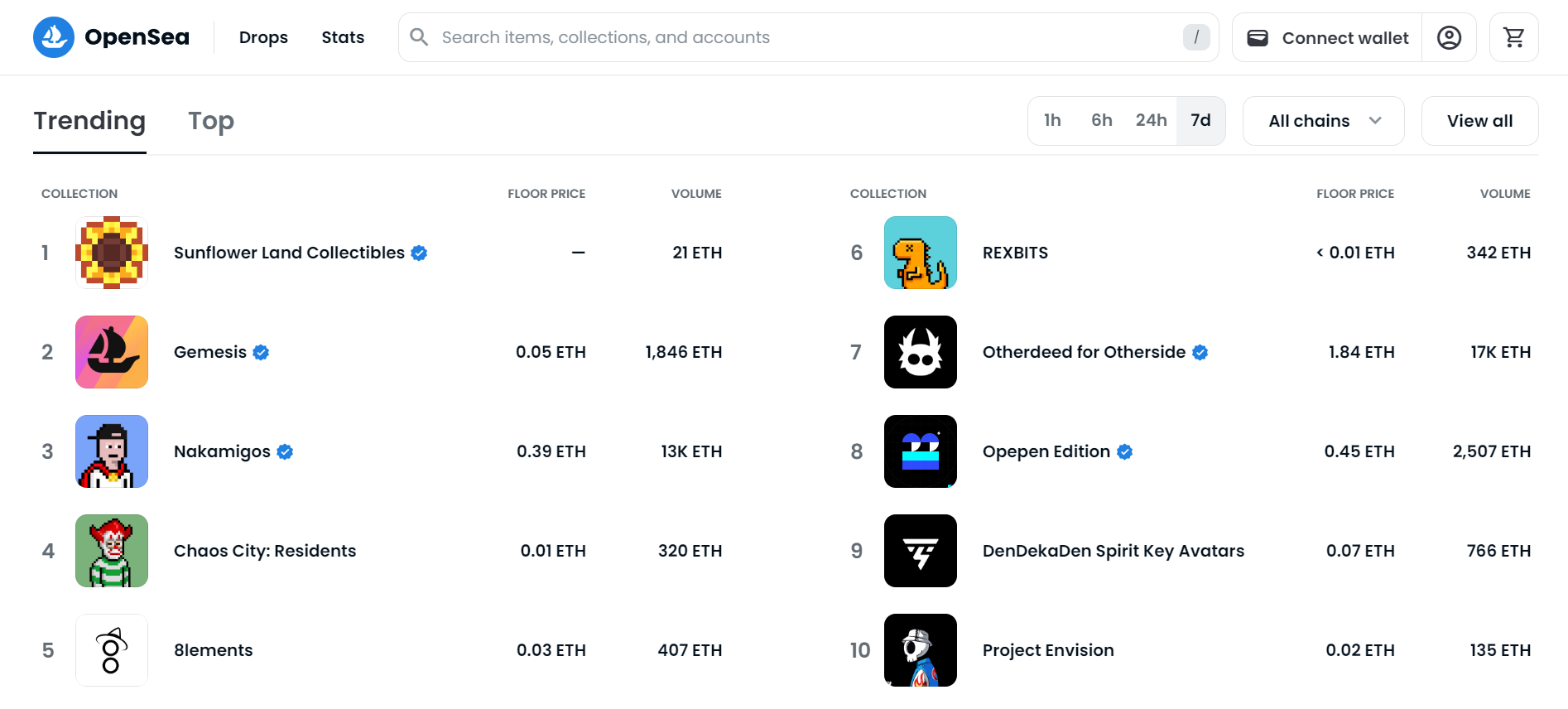Click DenDekaDen volume 766 ETH
The image size is (1568, 709).
1498,551
